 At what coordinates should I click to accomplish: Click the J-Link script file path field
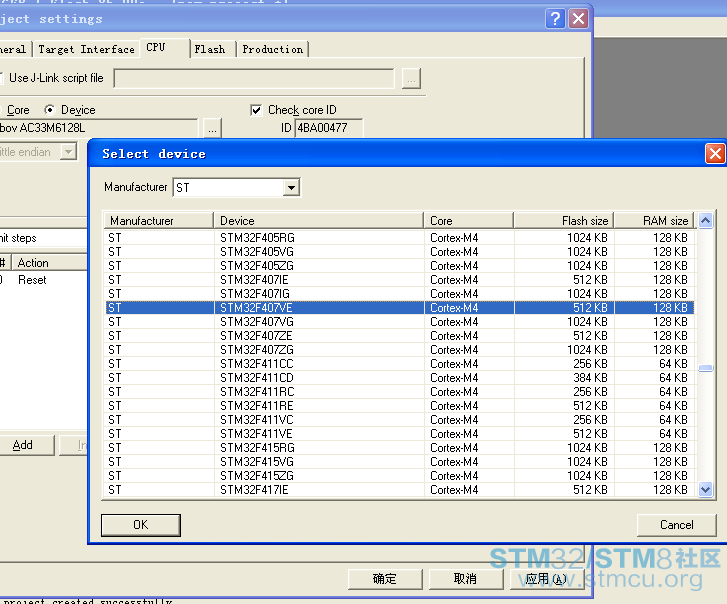coord(254,79)
